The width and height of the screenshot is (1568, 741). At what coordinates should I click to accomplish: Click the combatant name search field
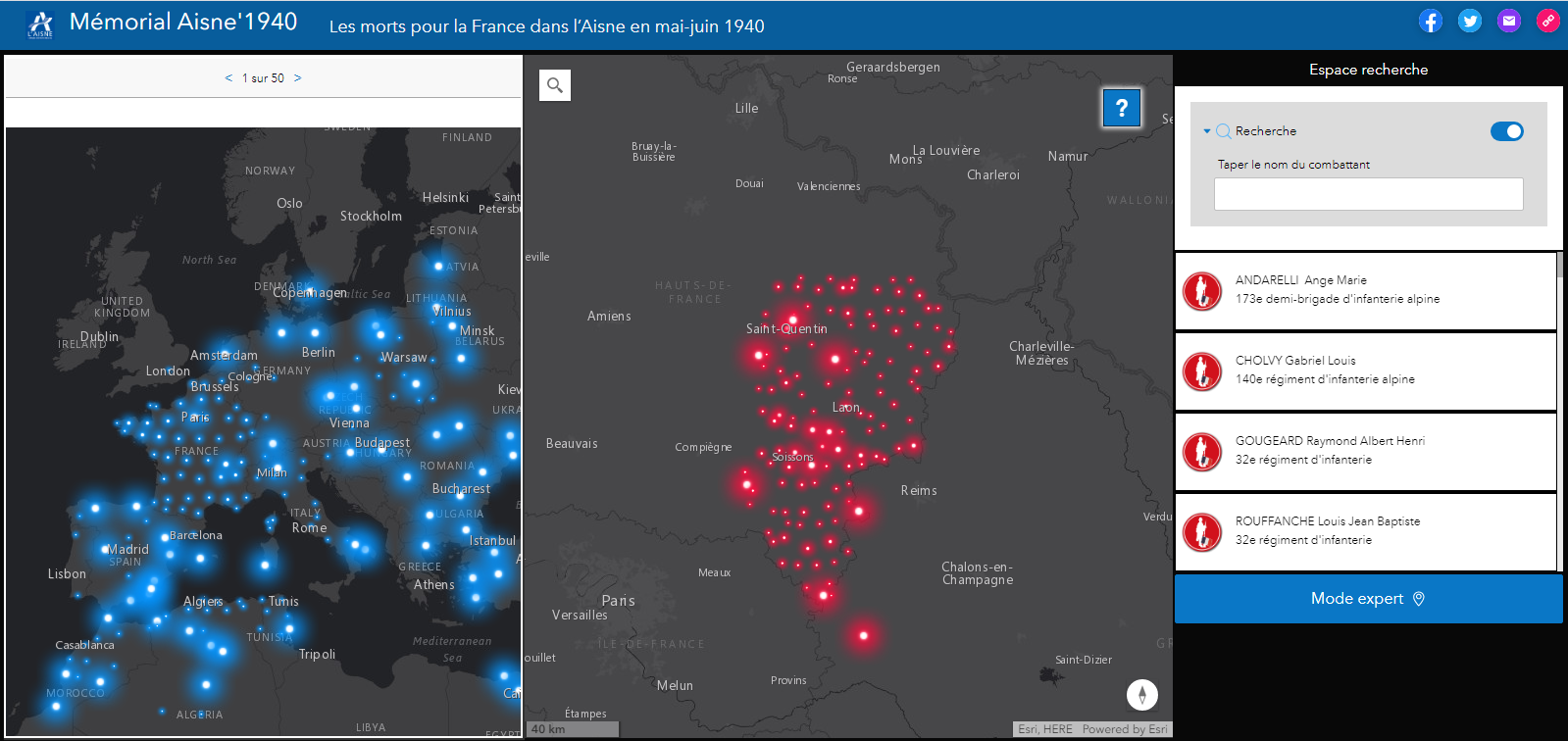click(x=1368, y=194)
